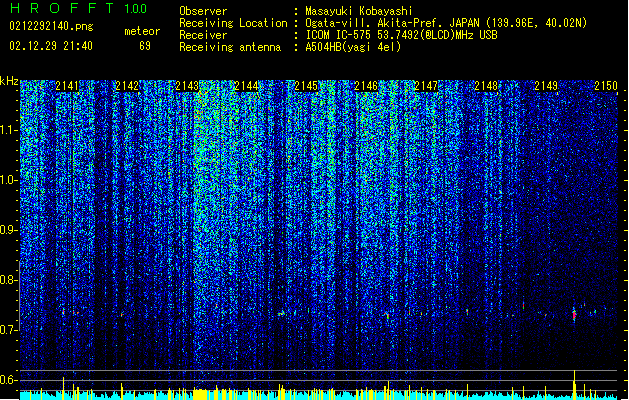Click the 0.9 frequency axis label
Viewport: 629px width, 400px height.
(9, 230)
